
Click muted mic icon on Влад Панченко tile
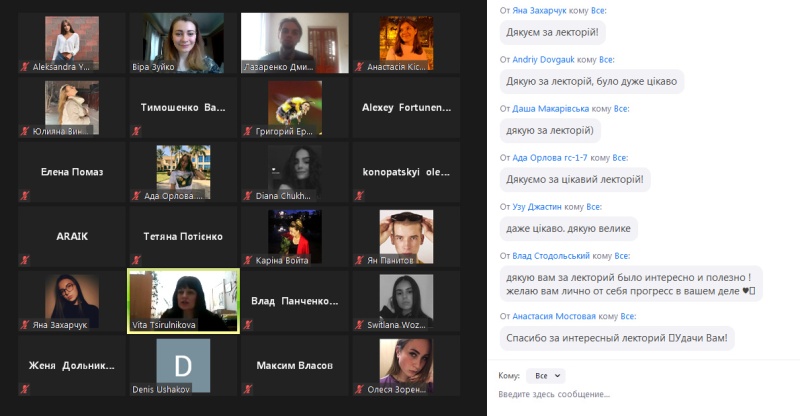(x=248, y=325)
